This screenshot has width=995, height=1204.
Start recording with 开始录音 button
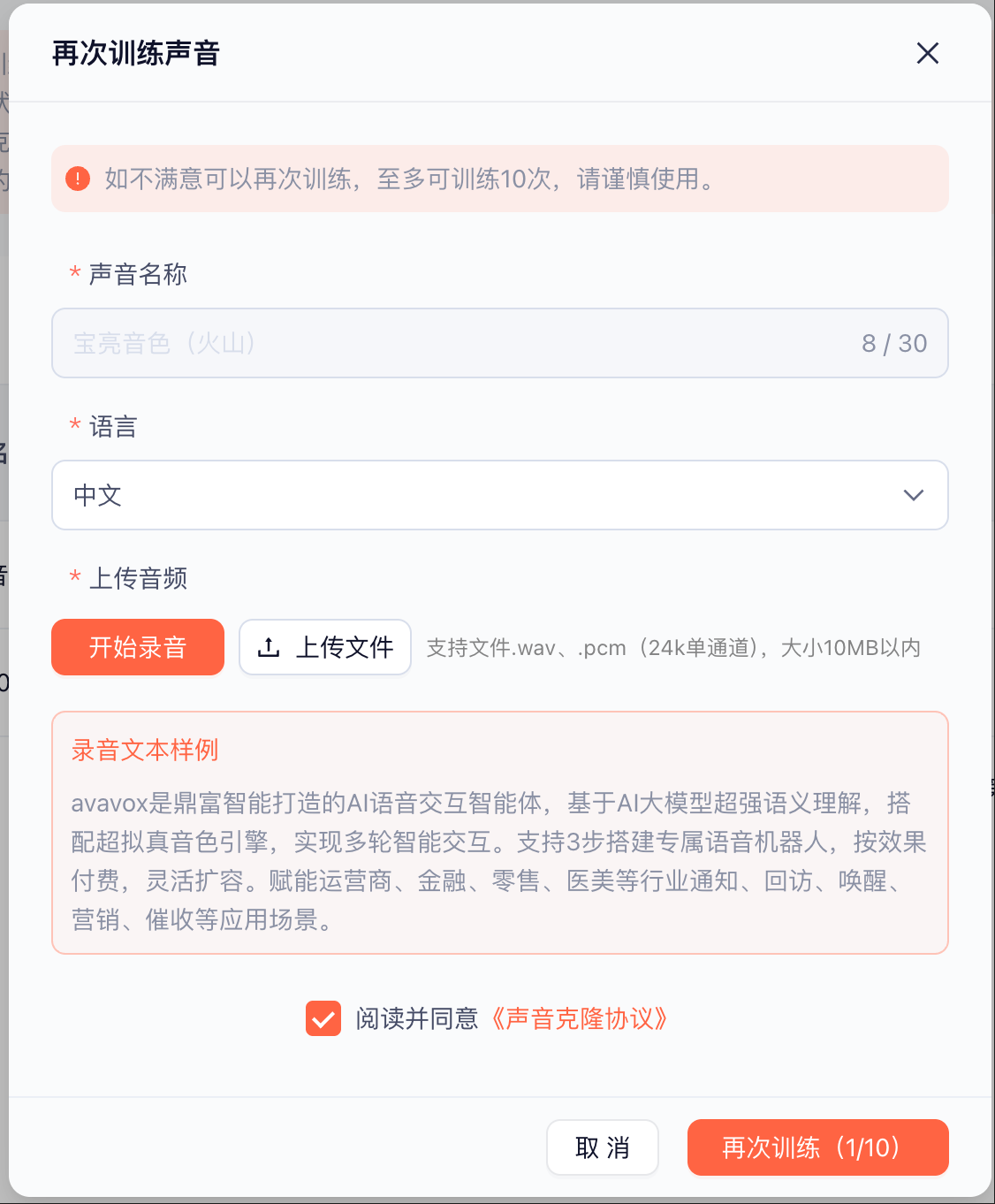(x=138, y=647)
